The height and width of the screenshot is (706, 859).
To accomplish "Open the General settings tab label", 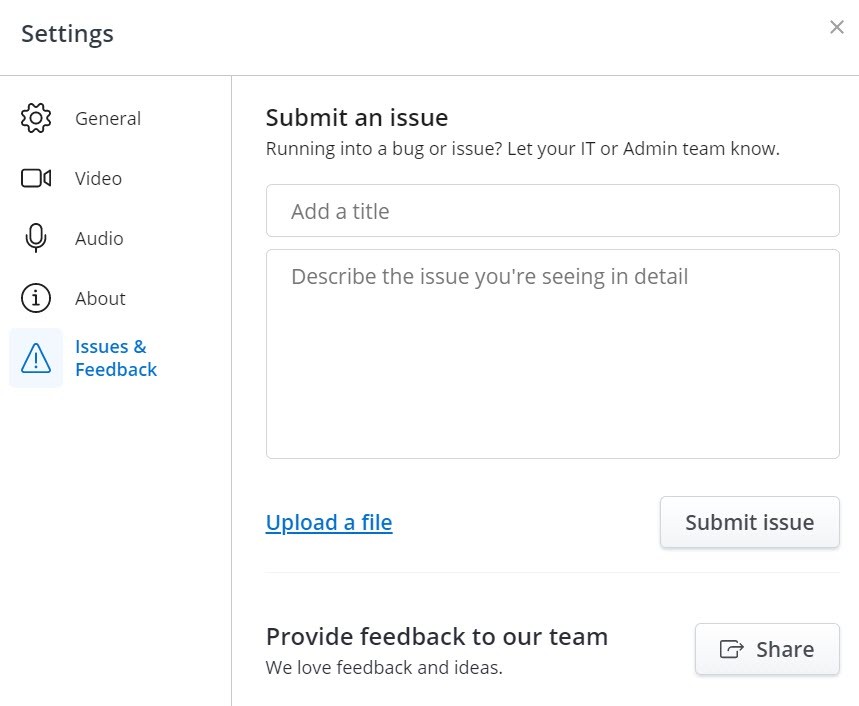I will [x=108, y=118].
